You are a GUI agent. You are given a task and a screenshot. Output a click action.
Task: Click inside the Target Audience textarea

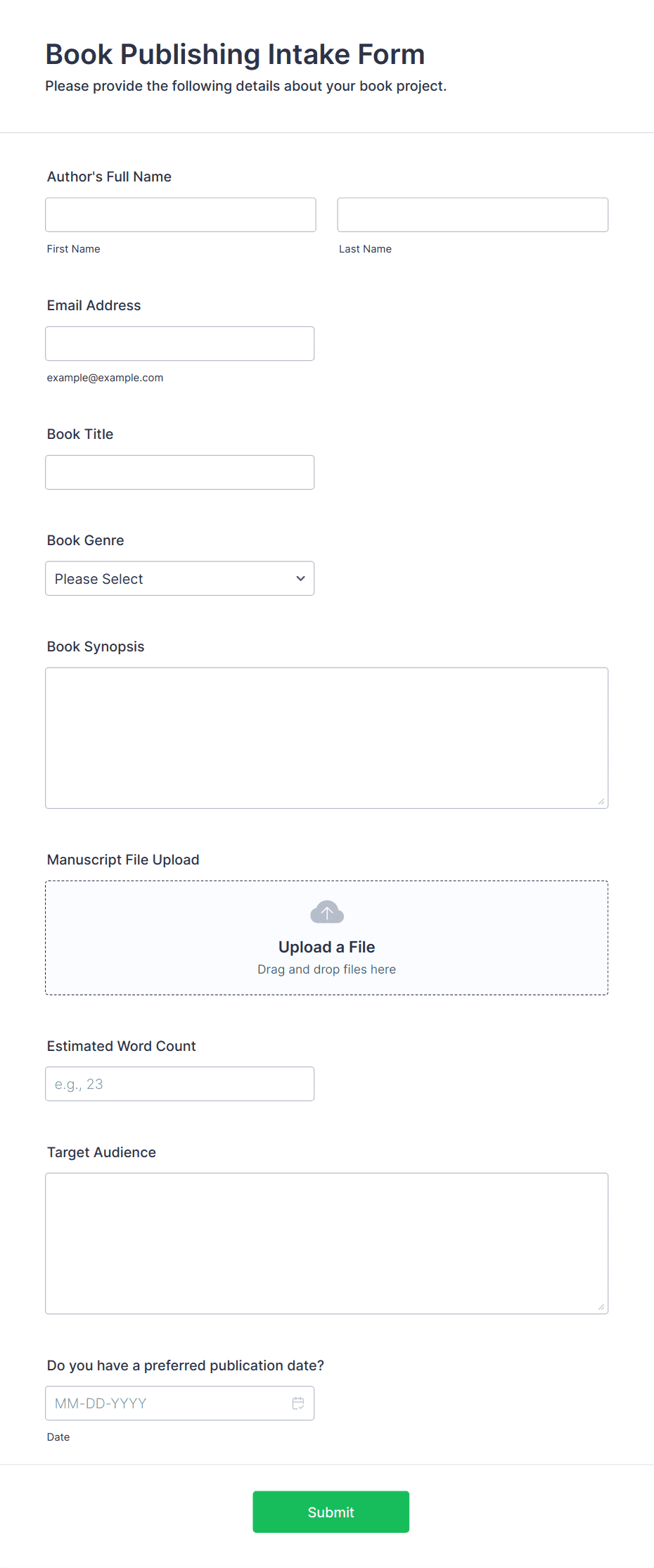[x=327, y=1244]
